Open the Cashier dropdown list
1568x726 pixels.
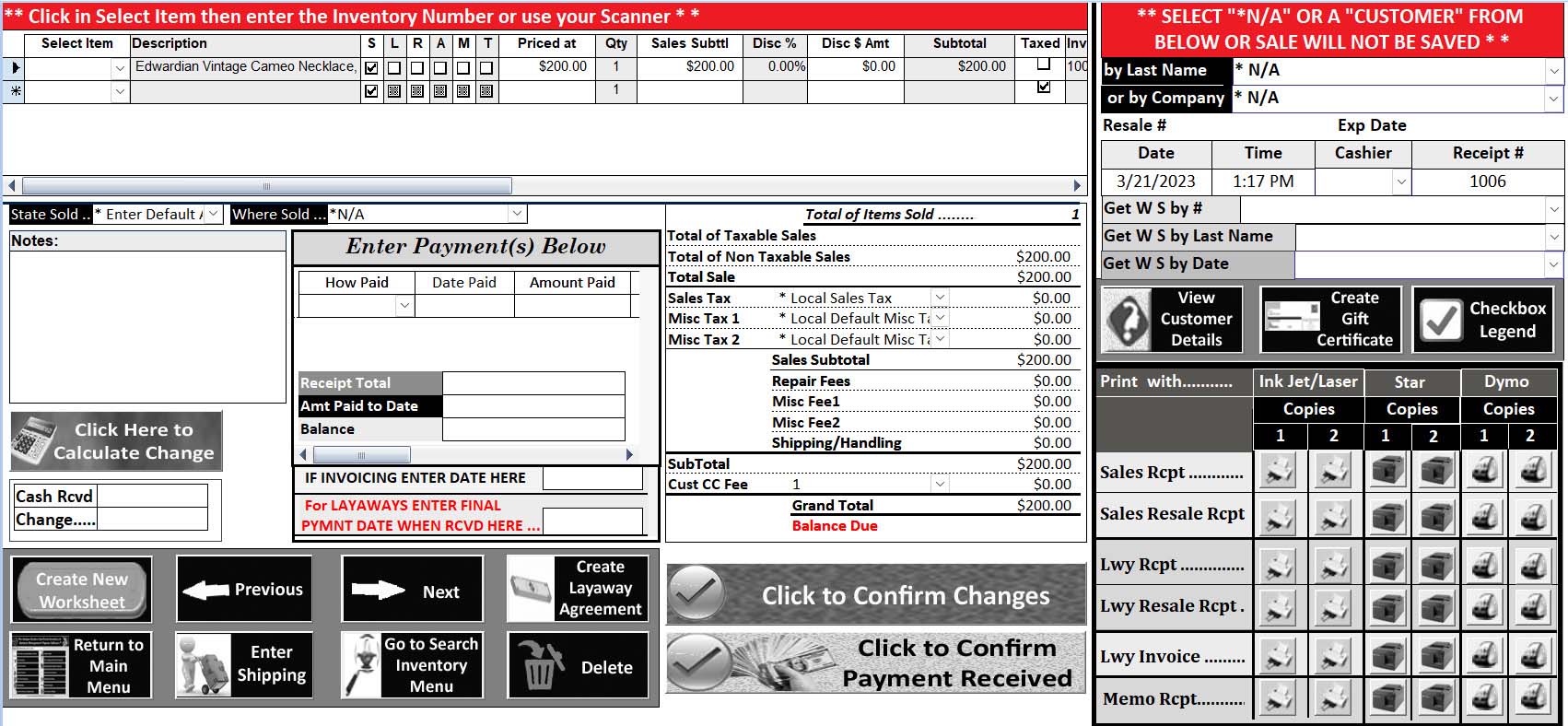pyautogui.click(x=1401, y=181)
